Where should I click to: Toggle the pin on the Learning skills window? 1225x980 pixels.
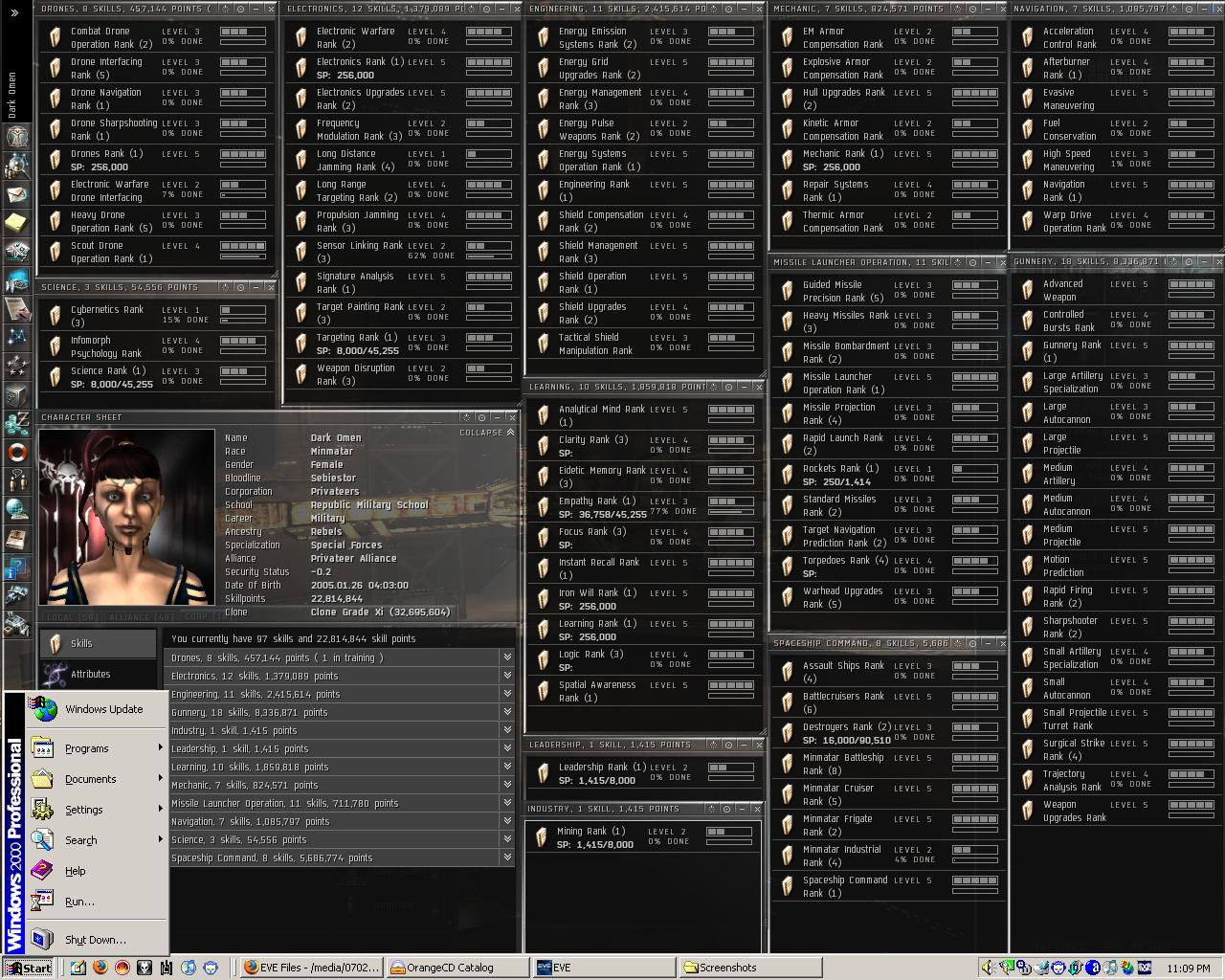[728, 387]
